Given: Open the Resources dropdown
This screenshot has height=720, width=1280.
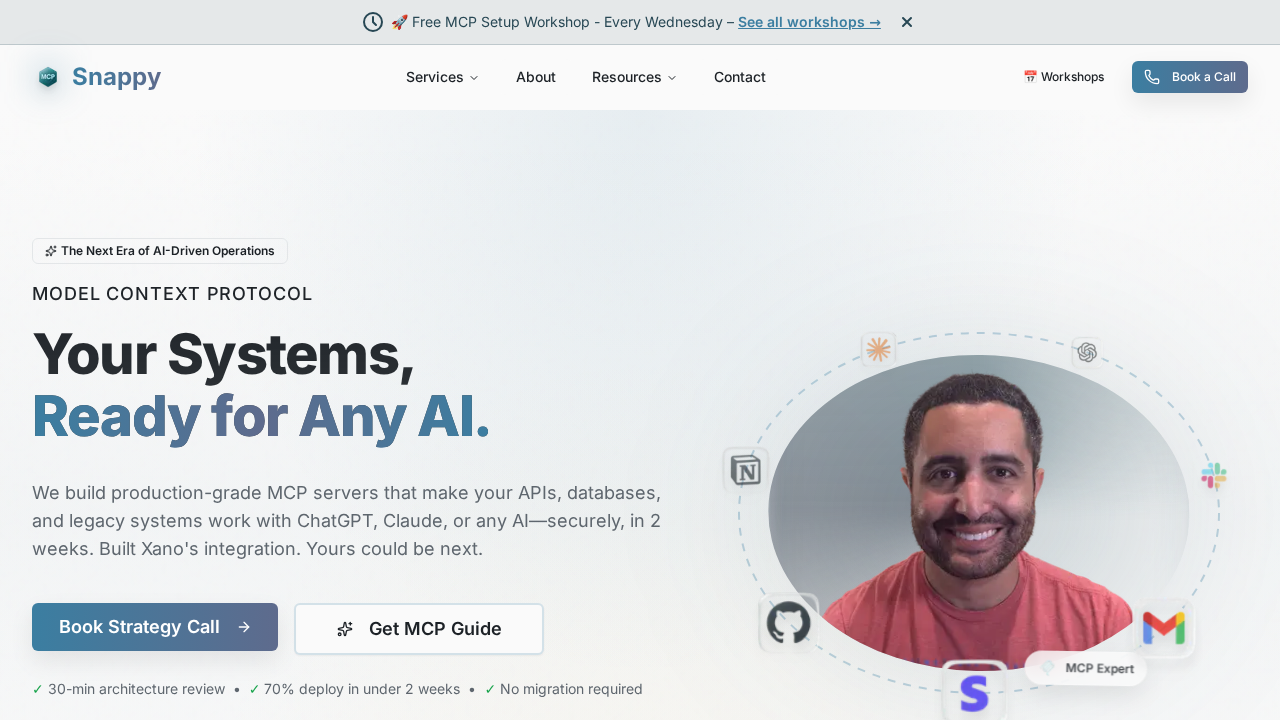Looking at the screenshot, I should 633,77.
